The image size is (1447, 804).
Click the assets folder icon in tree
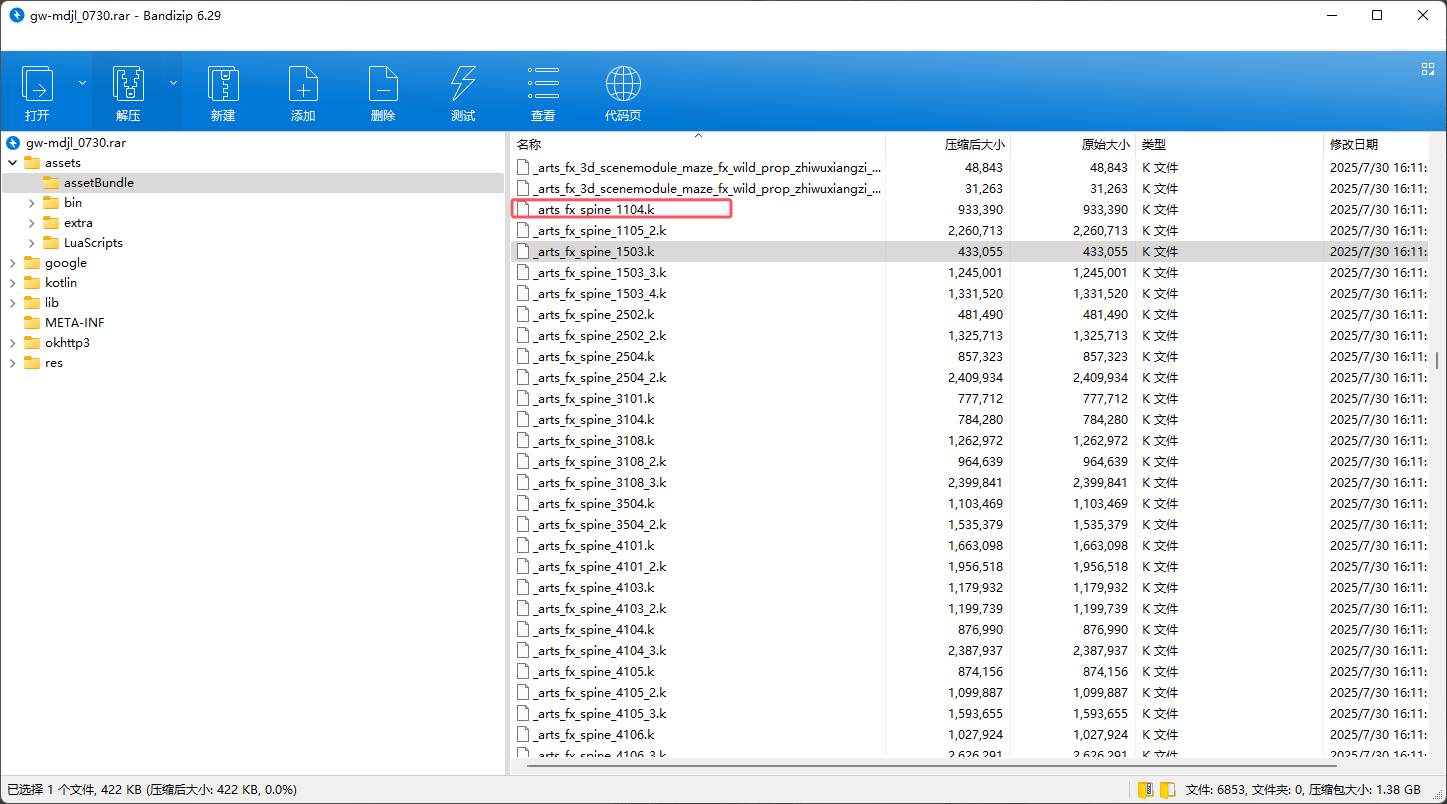pyautogui.click(x=32, y=163)
